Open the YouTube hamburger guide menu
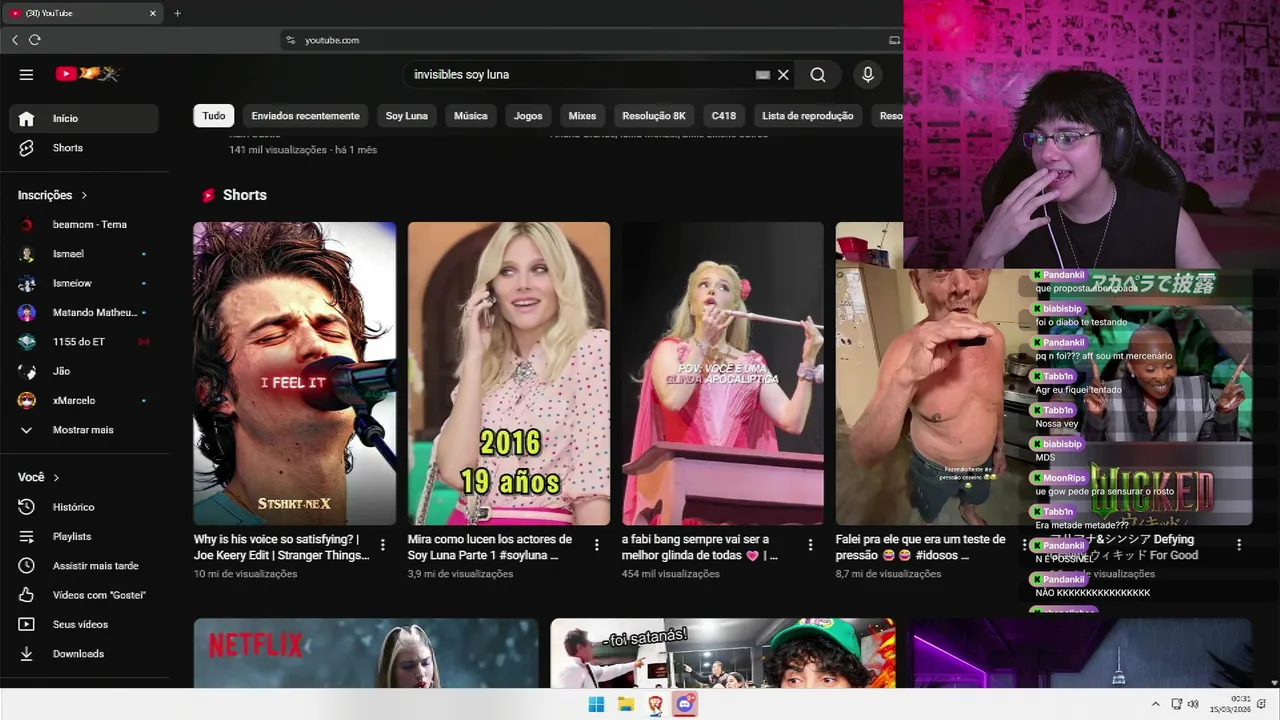This screenshot has width=1280, height=720. 26,74
